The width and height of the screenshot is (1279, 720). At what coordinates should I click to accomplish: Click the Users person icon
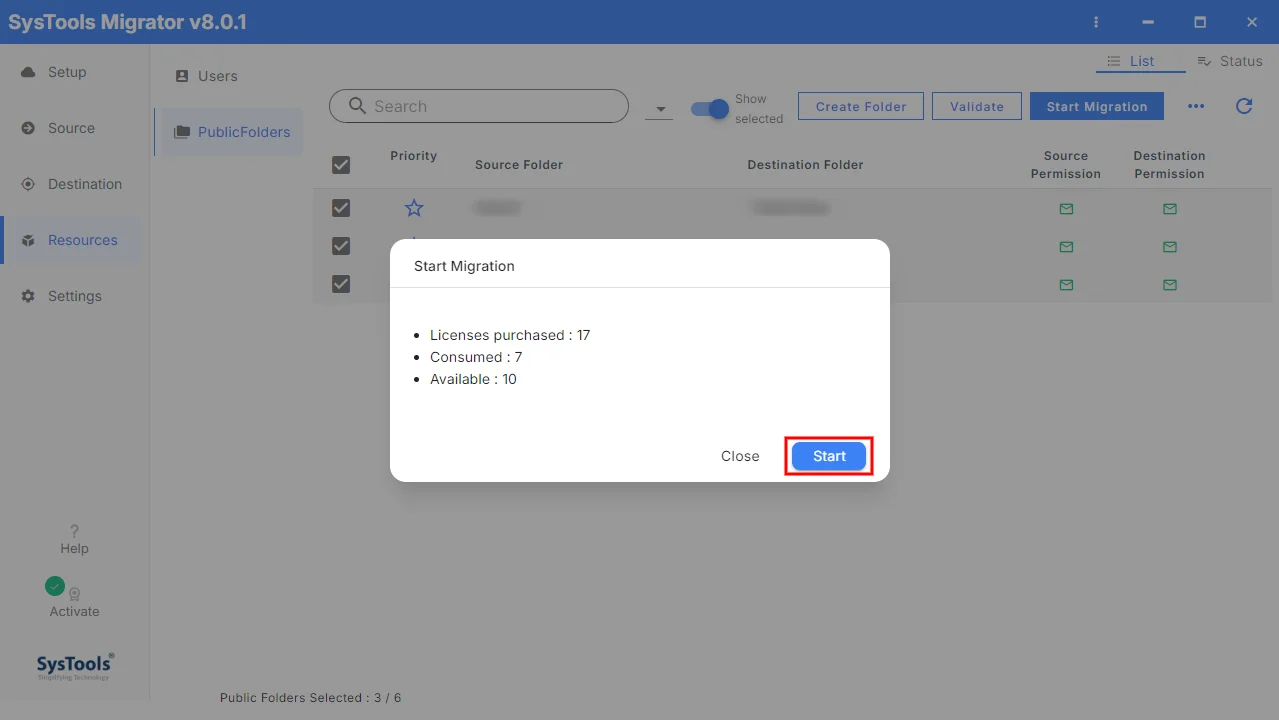182,76
